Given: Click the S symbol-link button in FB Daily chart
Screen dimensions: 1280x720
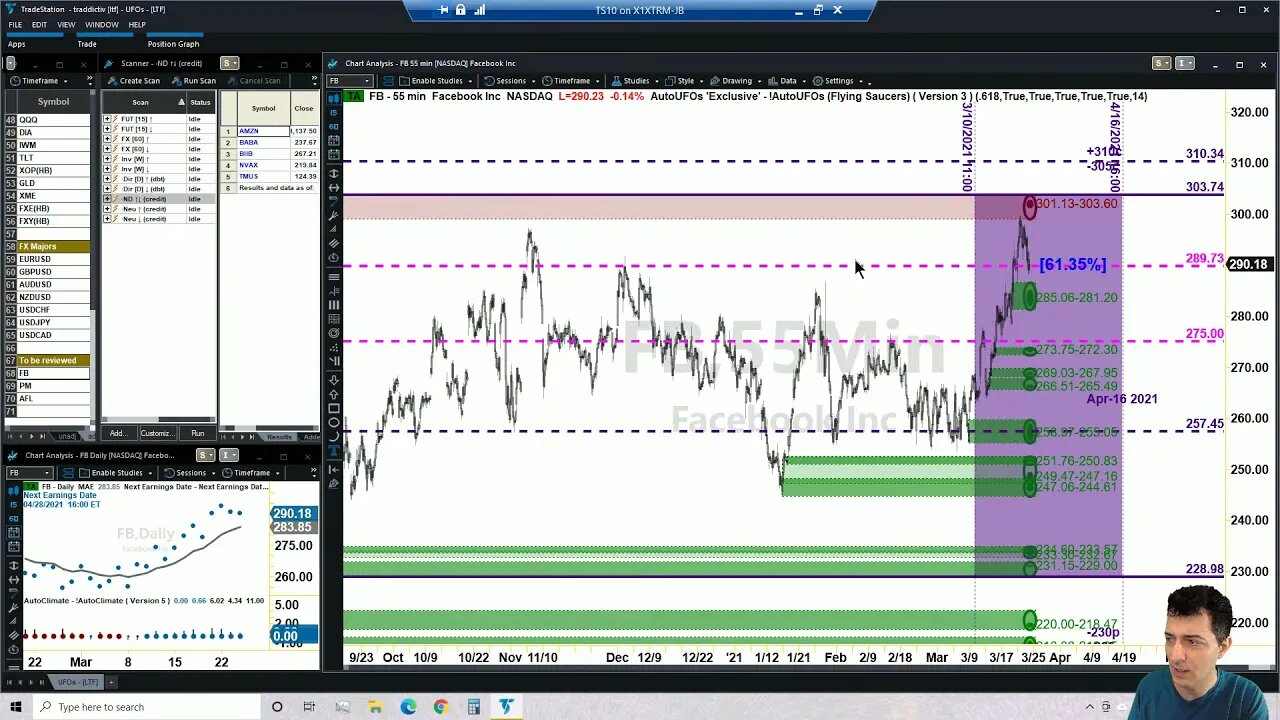Looking at the screenshot, I should coord(205,455).
